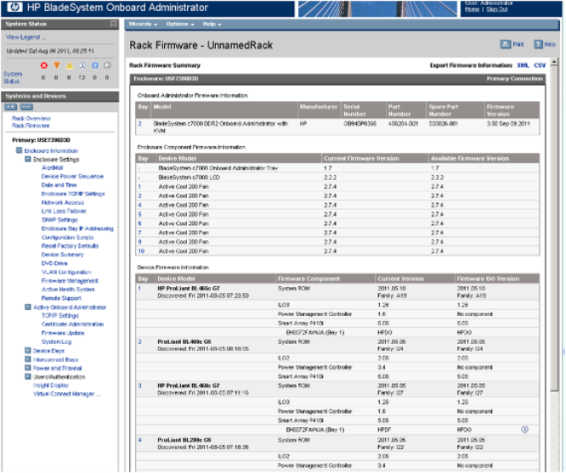The image size is (566, 473).
Task: Click the Sign Out link
Action: 497,9
